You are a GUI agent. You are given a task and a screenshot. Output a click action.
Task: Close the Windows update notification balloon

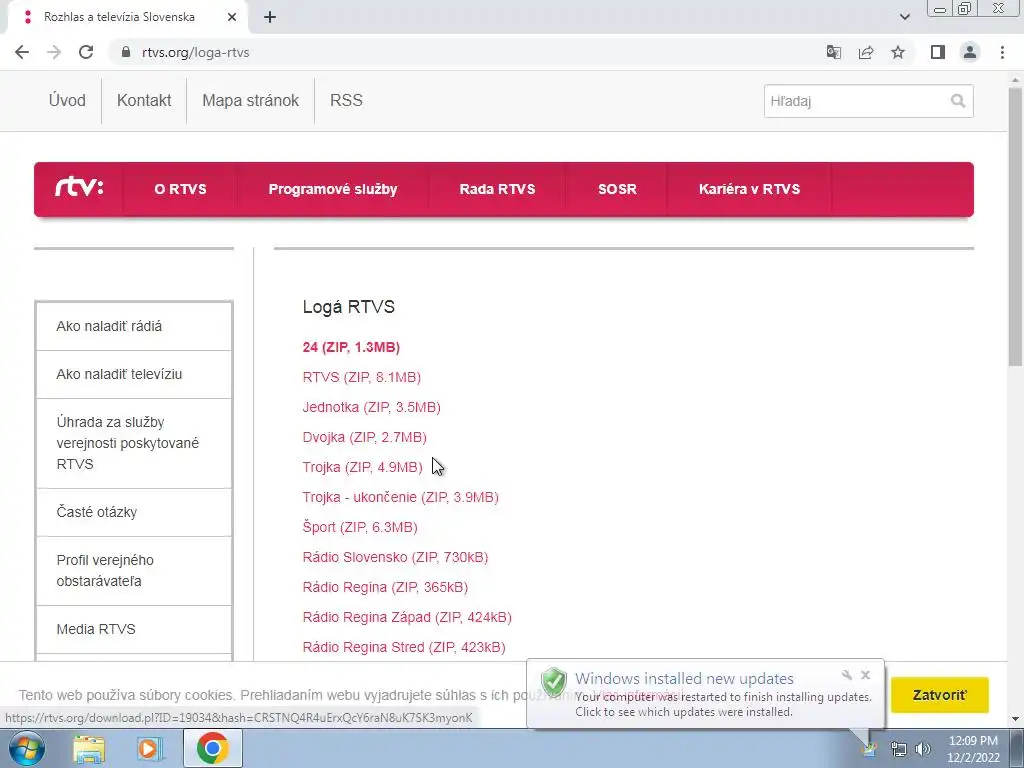865,675
